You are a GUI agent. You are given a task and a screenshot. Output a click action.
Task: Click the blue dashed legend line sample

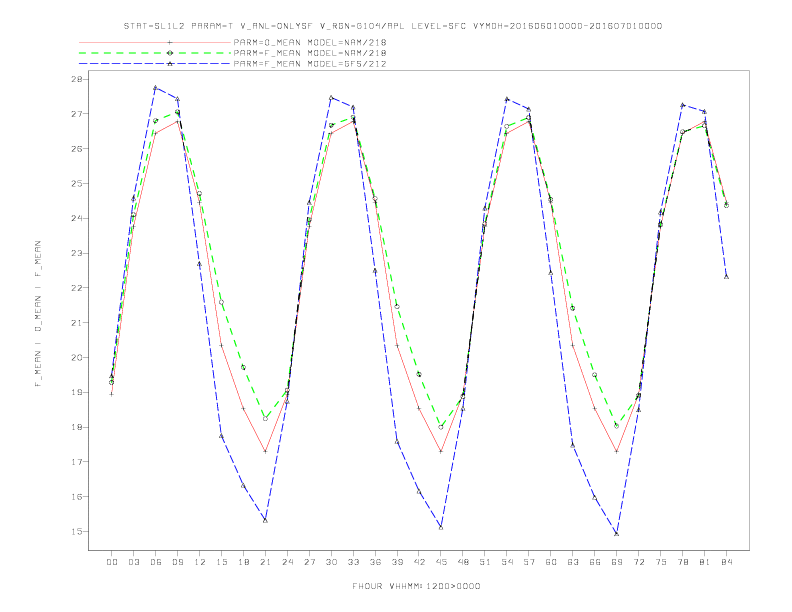(x=155, y=64)
